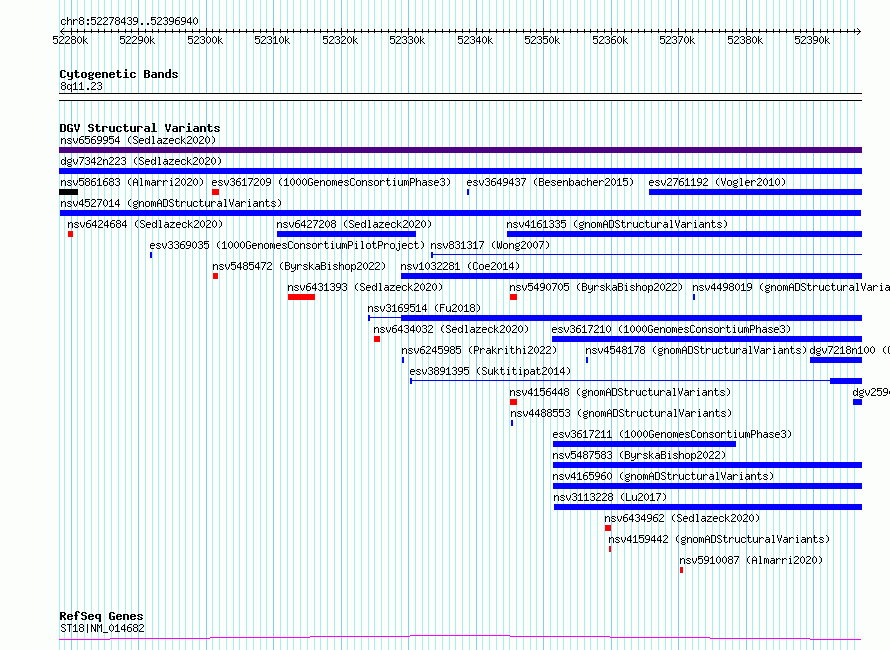Open nsv4527014 (gnomADStructuralVariants) variant

[171, 203]
